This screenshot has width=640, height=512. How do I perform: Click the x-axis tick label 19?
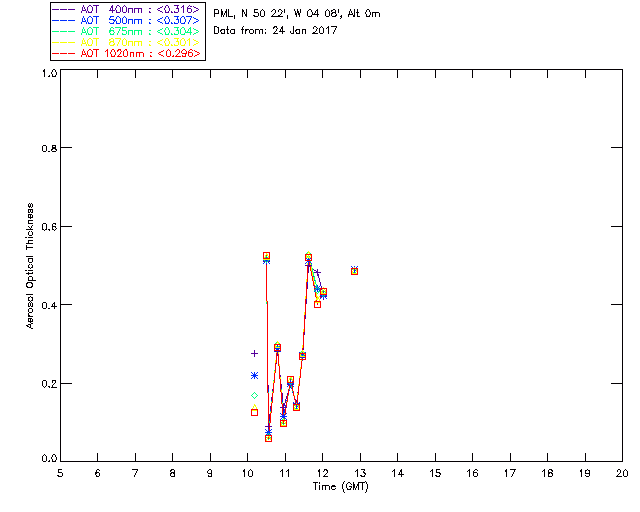[x=585, y=473]
